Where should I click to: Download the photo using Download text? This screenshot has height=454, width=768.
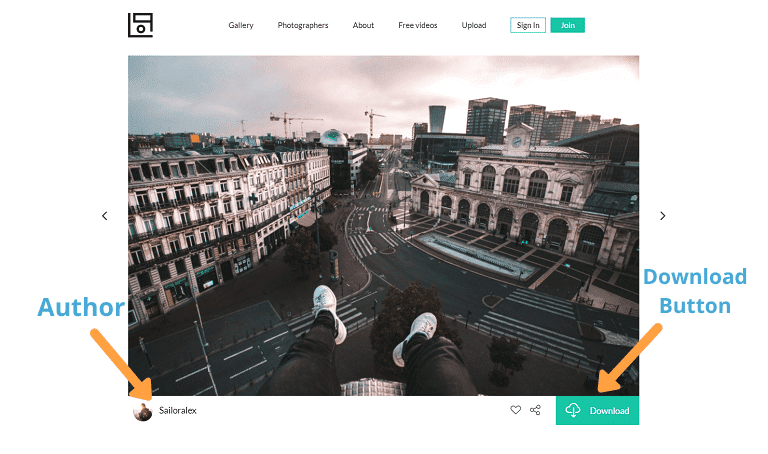click(x=609, y=411)
